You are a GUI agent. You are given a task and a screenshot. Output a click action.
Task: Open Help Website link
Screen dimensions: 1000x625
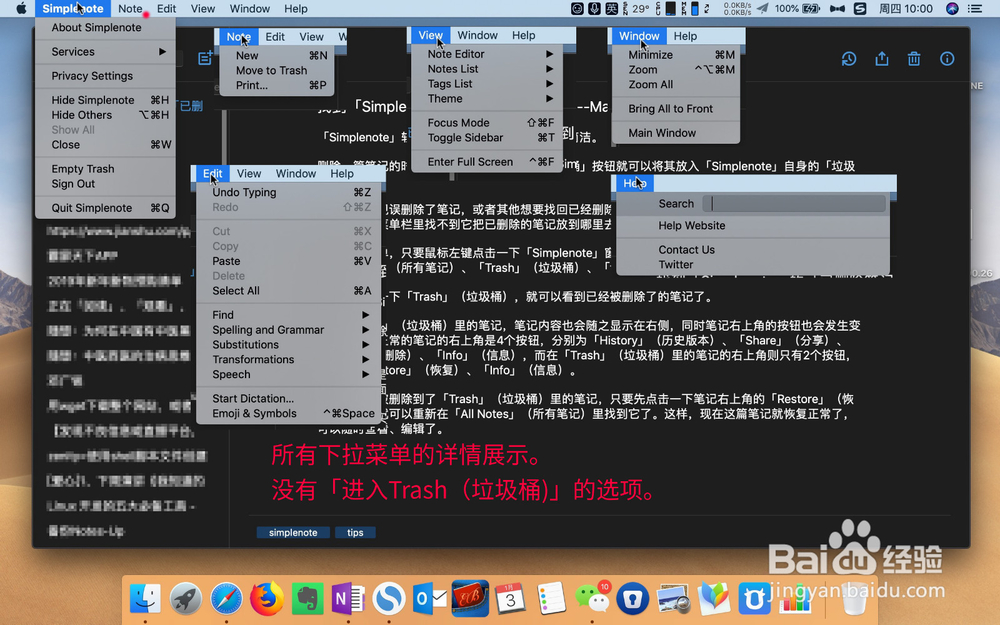click(x=753, y=226)
